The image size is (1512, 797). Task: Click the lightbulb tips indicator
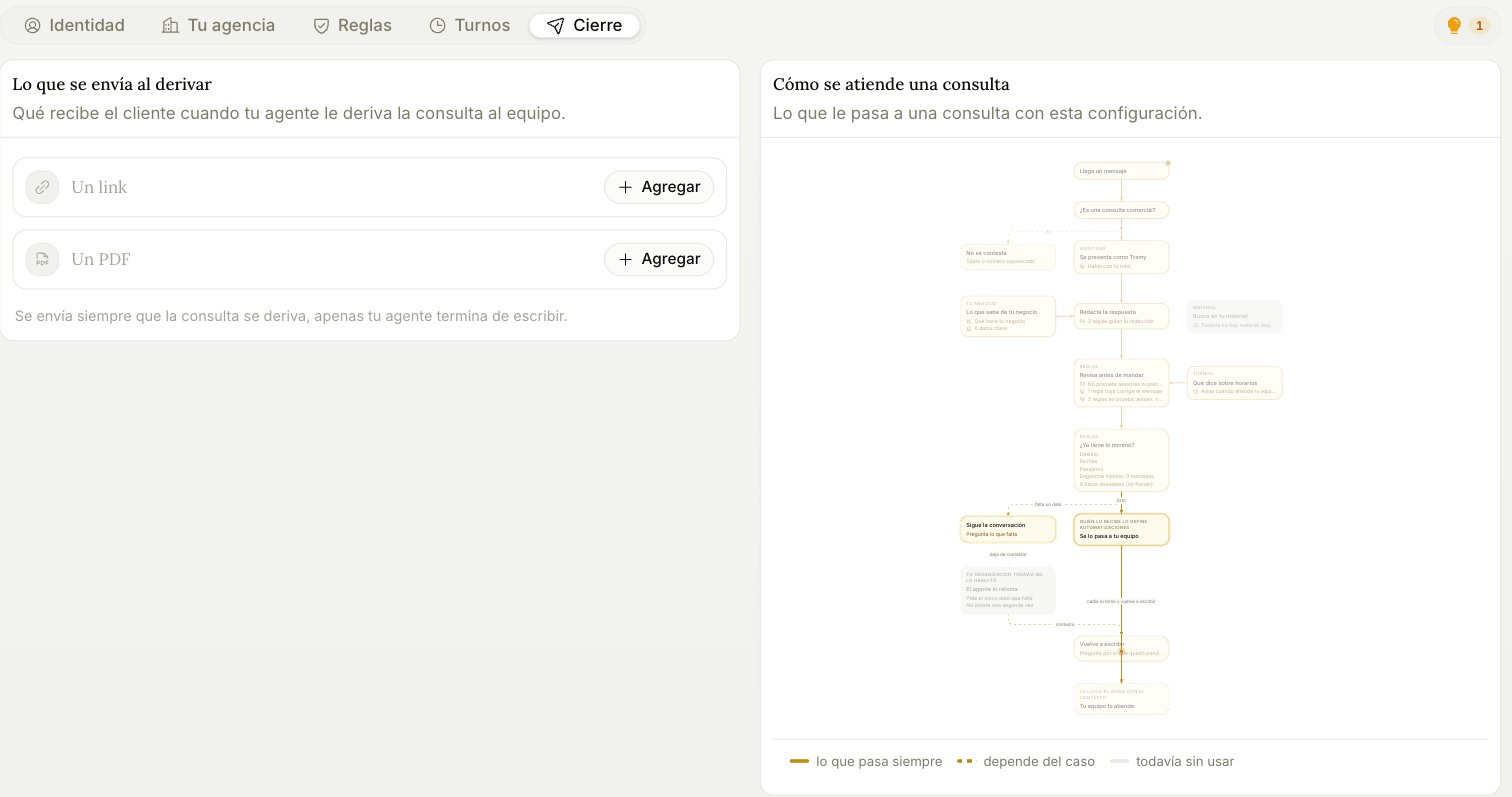tap(1467, 25)
